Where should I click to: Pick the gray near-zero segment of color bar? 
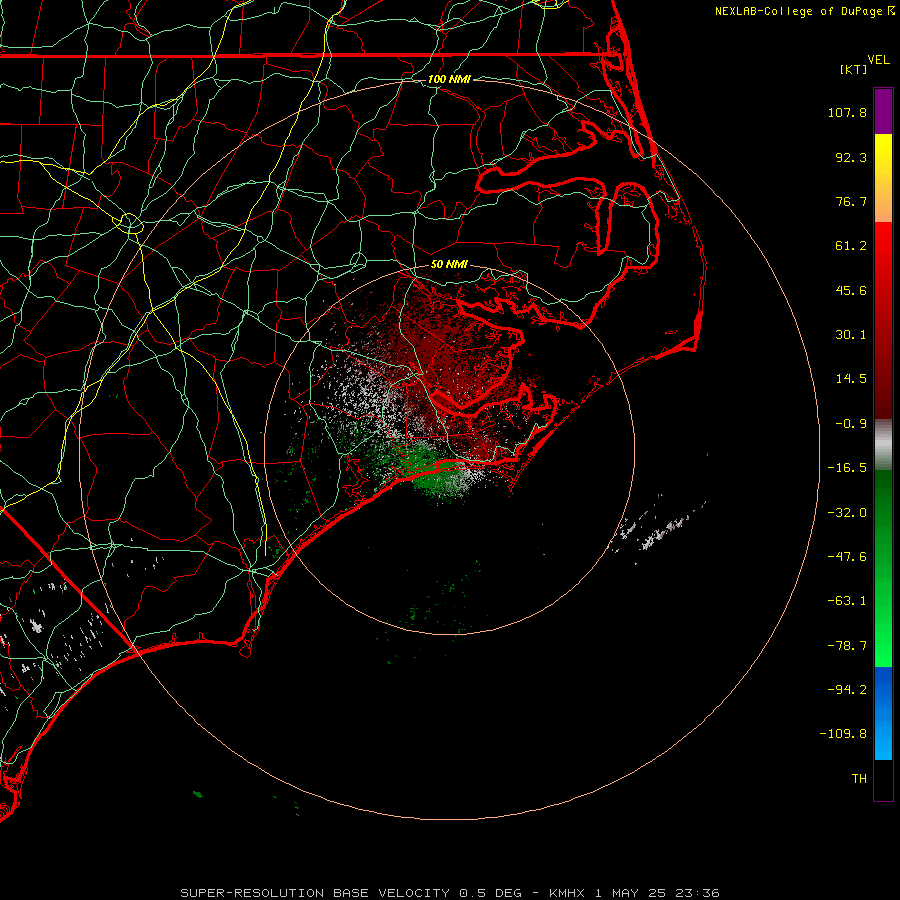point(883,445)
